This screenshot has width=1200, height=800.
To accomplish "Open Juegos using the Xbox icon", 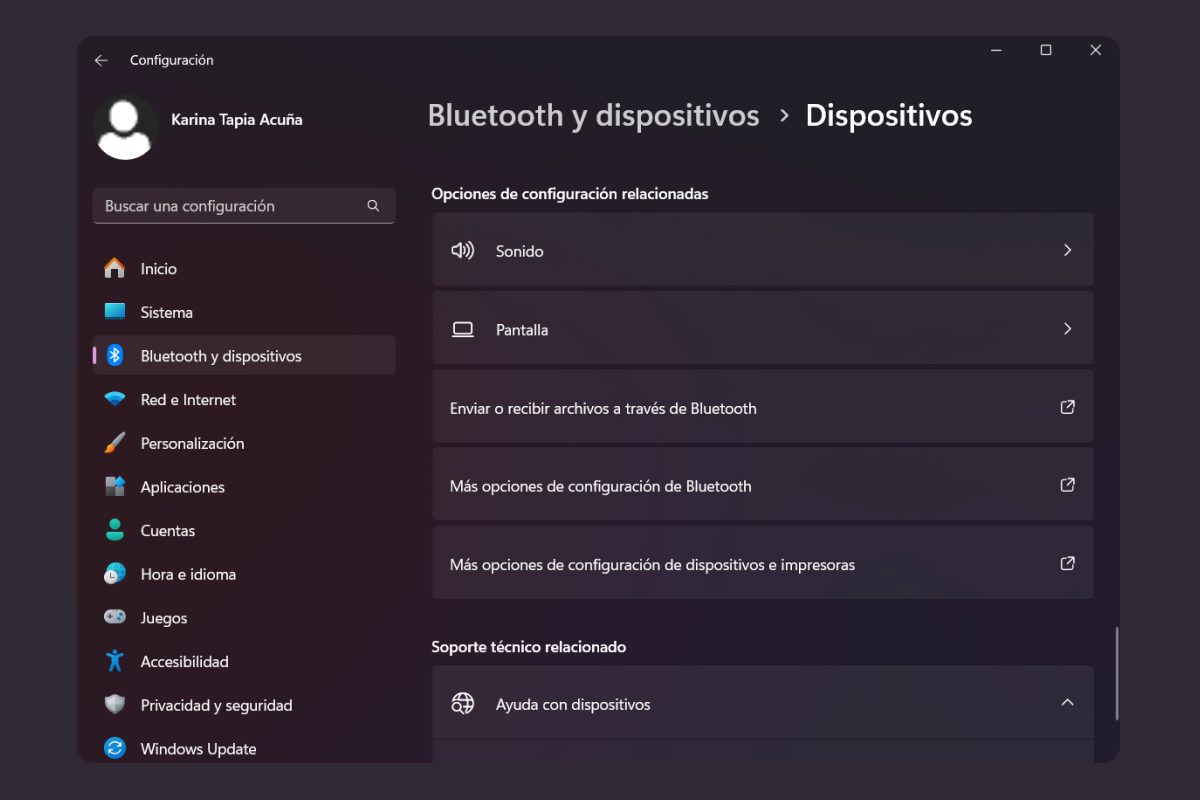I will [x=115, y=617].
